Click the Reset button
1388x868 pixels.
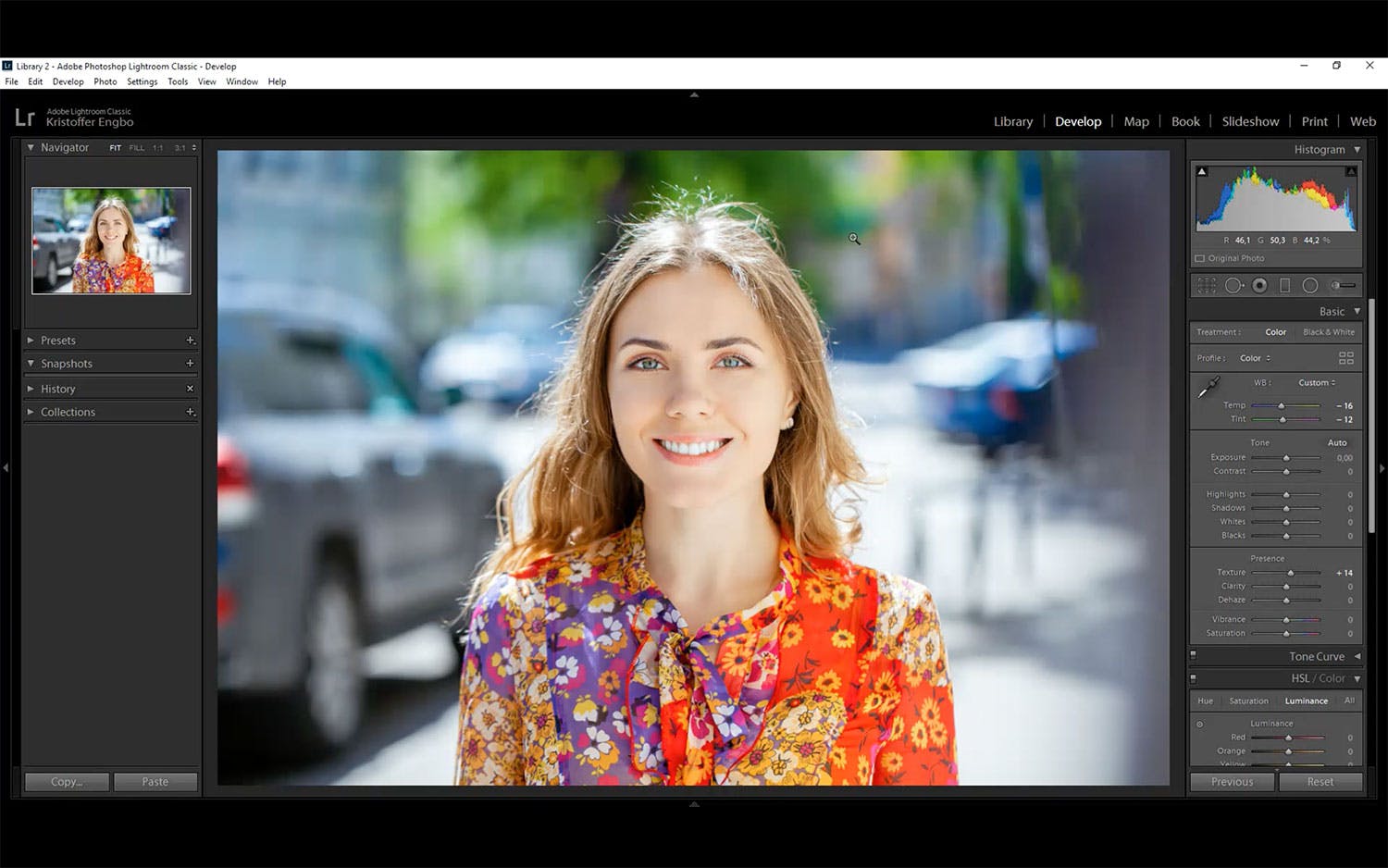click(1320, 782)
